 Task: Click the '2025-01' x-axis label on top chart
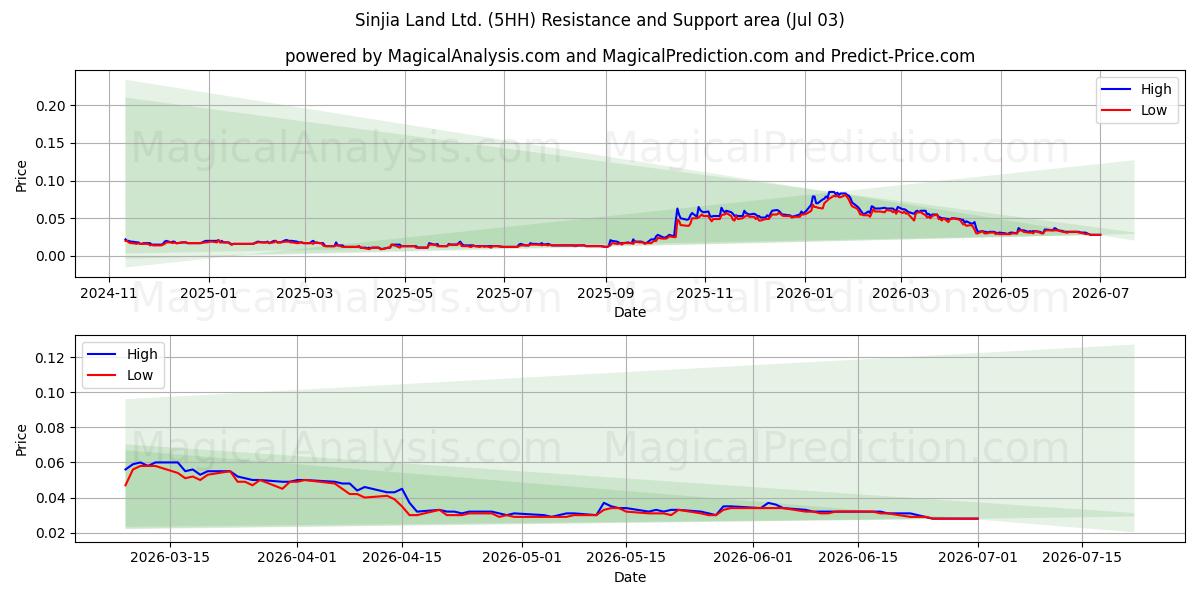[209, 293]
